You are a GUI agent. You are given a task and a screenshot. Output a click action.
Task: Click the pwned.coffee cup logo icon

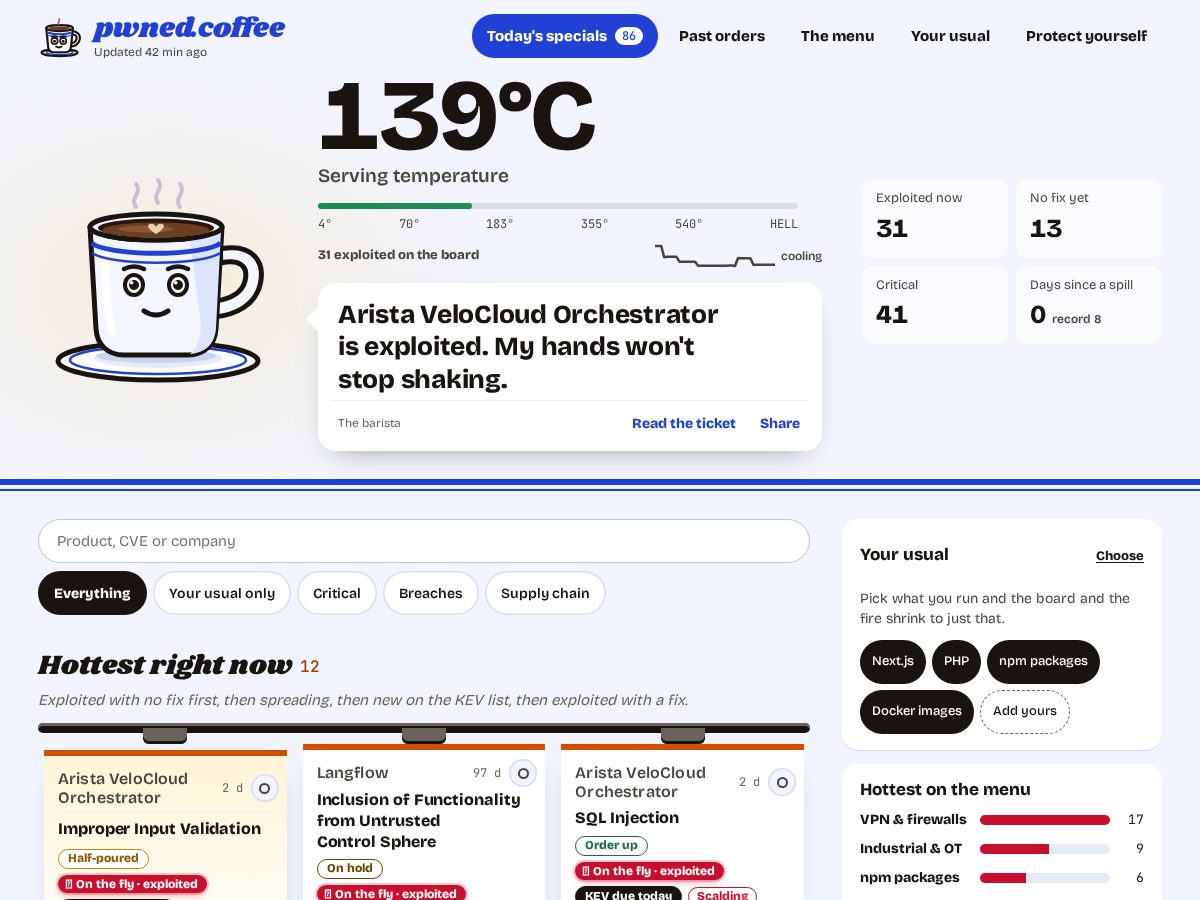pyautogui.click(x=60, y=38)
